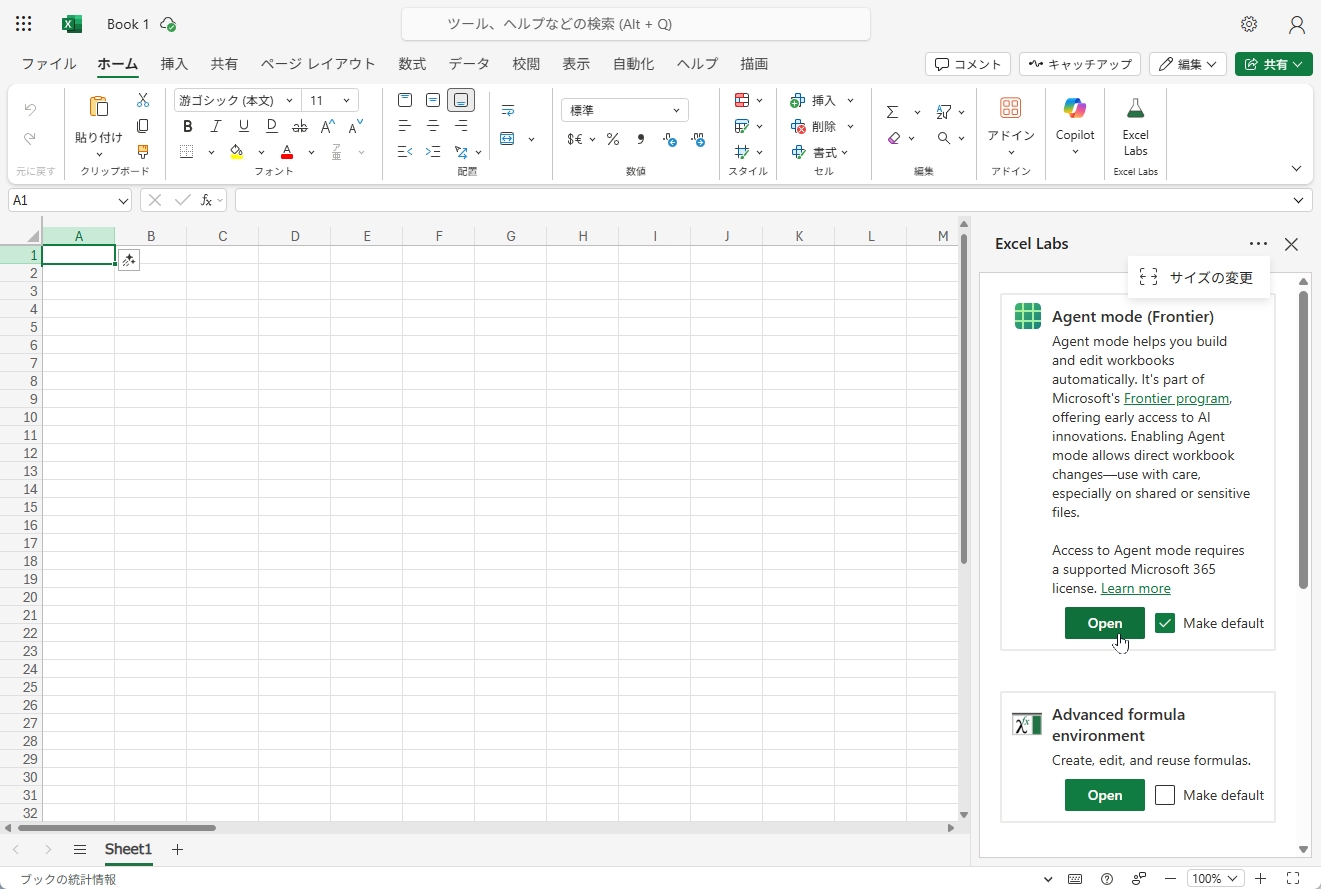This screenshot has width=1321, height=889.
Task: Click the format painter brush icon
Action: pos(143,152)
